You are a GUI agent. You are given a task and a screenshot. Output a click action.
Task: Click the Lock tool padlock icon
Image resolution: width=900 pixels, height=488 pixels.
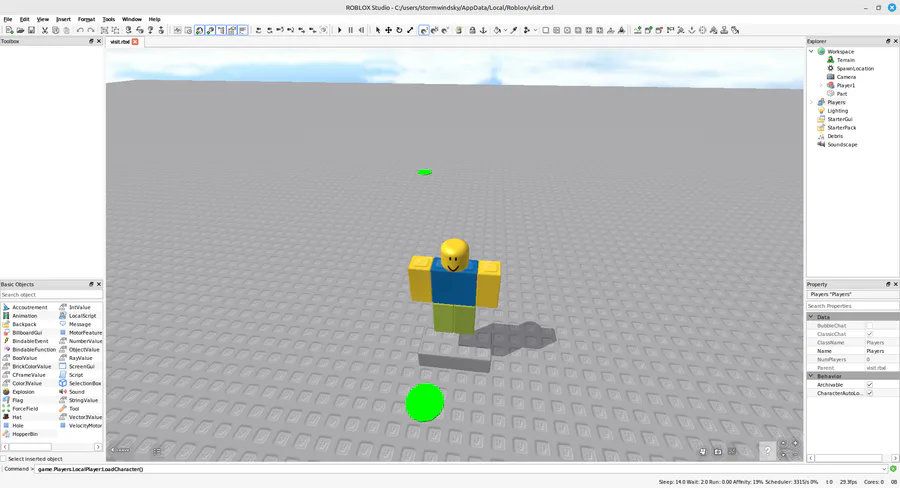tap(472, 30)
